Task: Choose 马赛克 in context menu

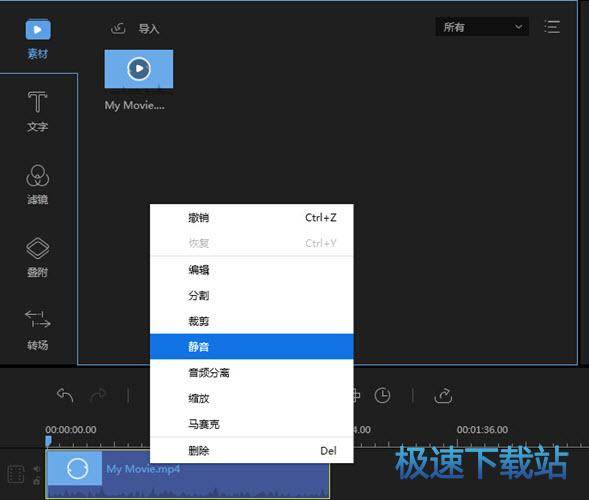Action: tap(252, 424)
